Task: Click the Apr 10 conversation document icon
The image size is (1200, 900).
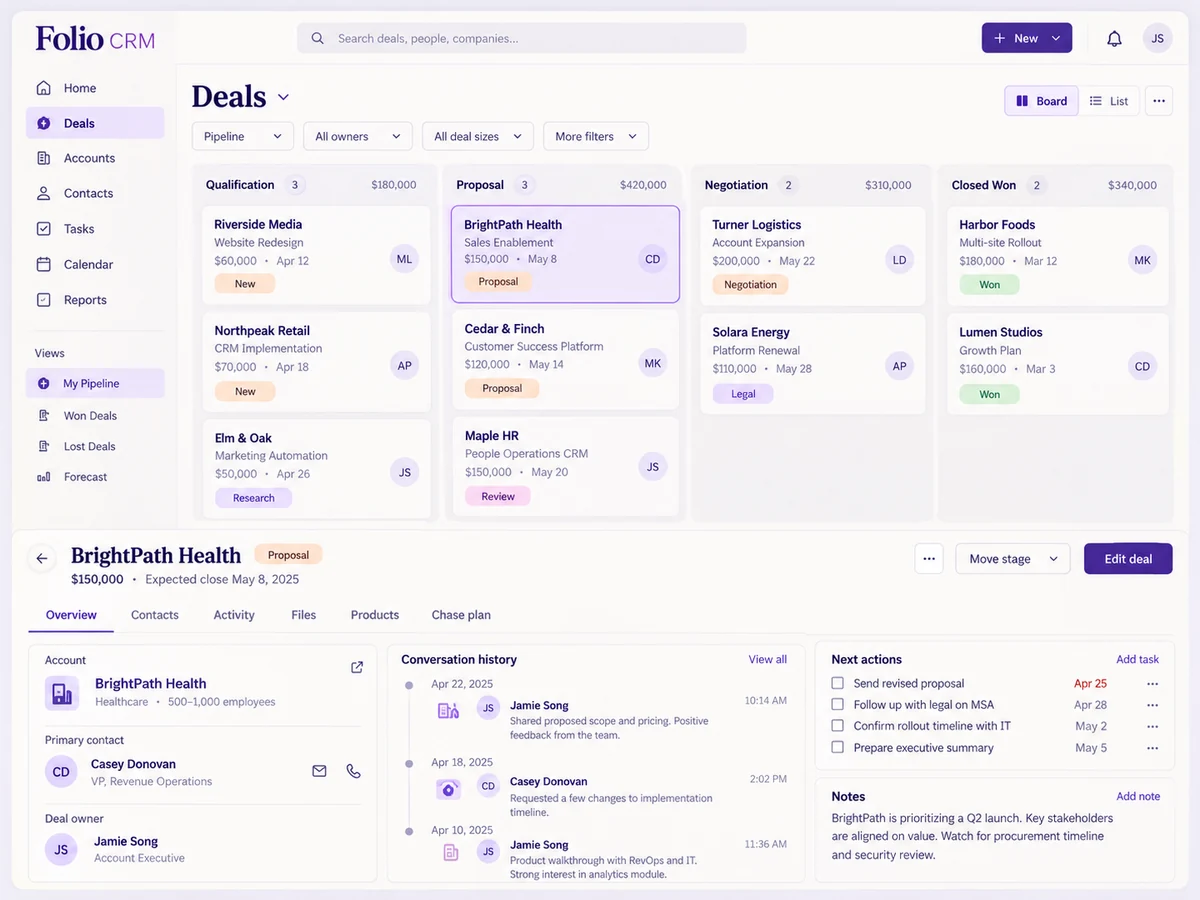Action: (x=450, y=852)
